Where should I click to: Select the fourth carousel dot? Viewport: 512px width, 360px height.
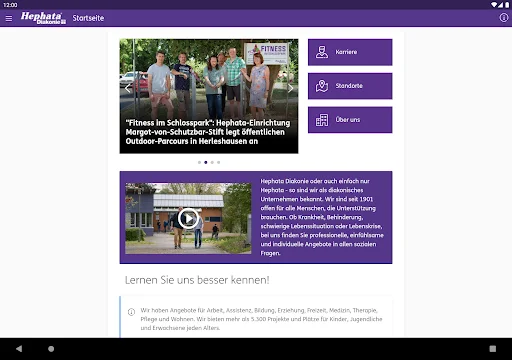pos(218,162)
